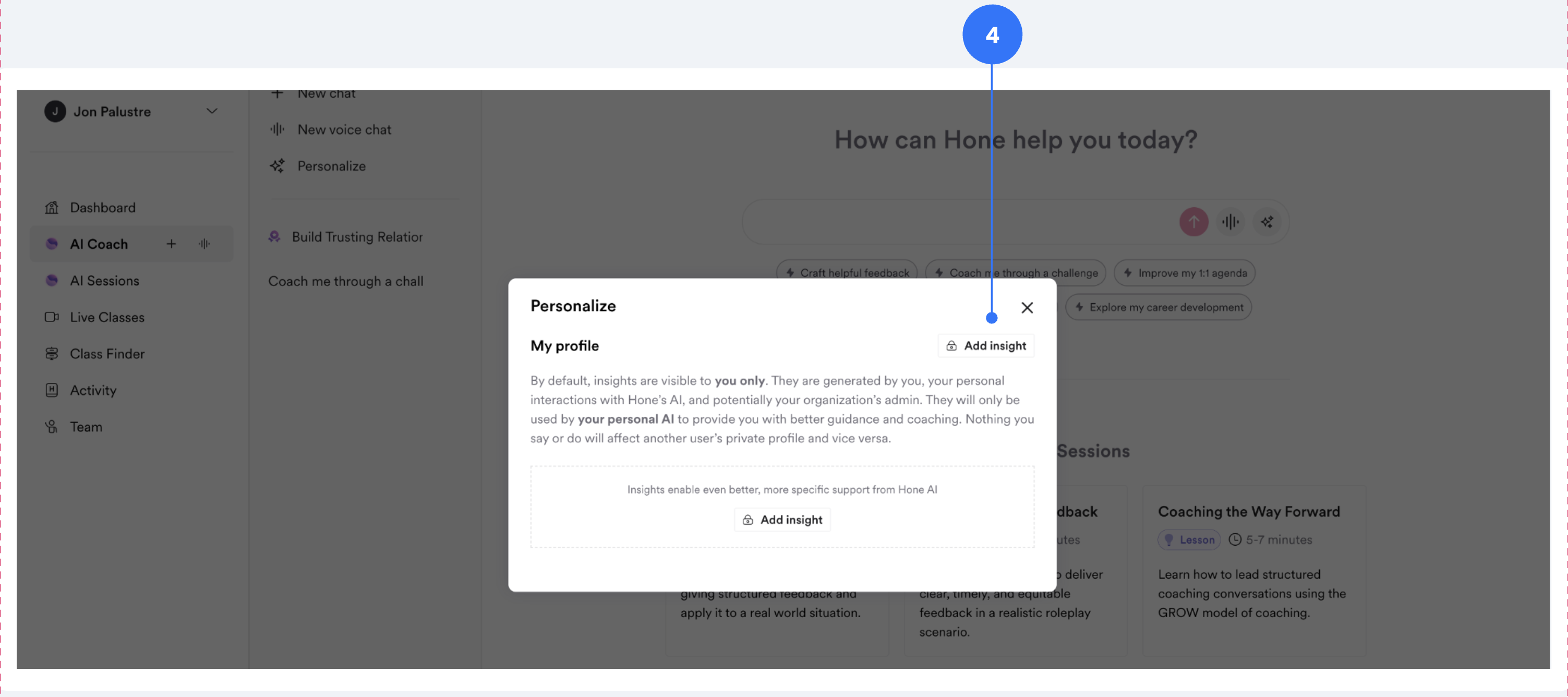The height and width of the screenshot is (697, 1568).
Task: Close the Personalize dialog
Action: tap(1027, 308)
